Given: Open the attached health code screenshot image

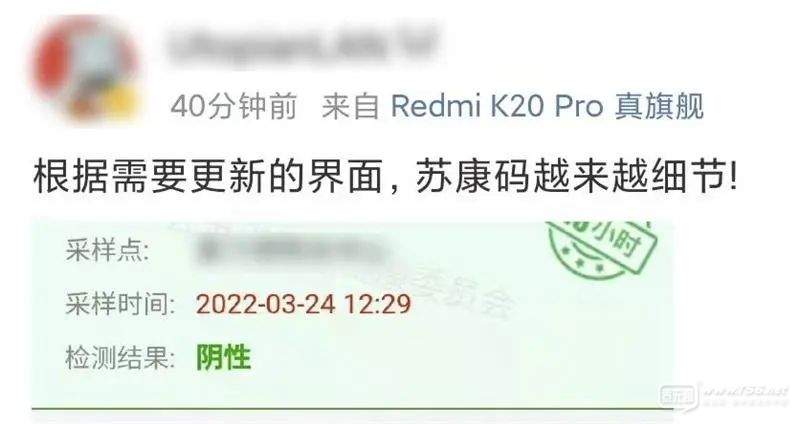Looking at the screenshot, I should (353, 315).
